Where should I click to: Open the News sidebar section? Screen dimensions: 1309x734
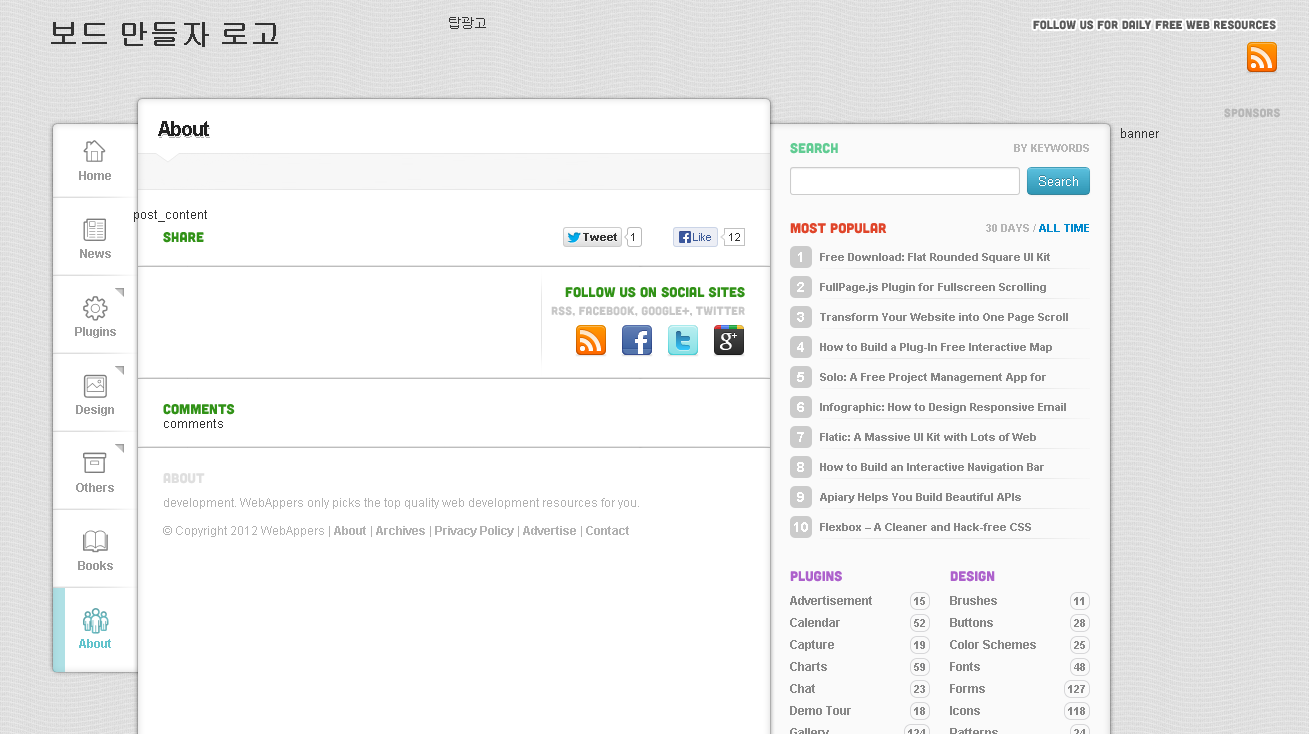[x=95, y=239]
